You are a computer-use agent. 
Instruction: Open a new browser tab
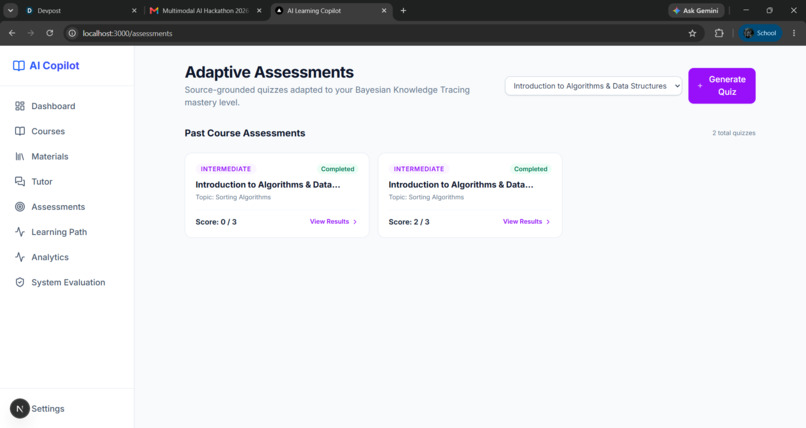pos(404,10)
